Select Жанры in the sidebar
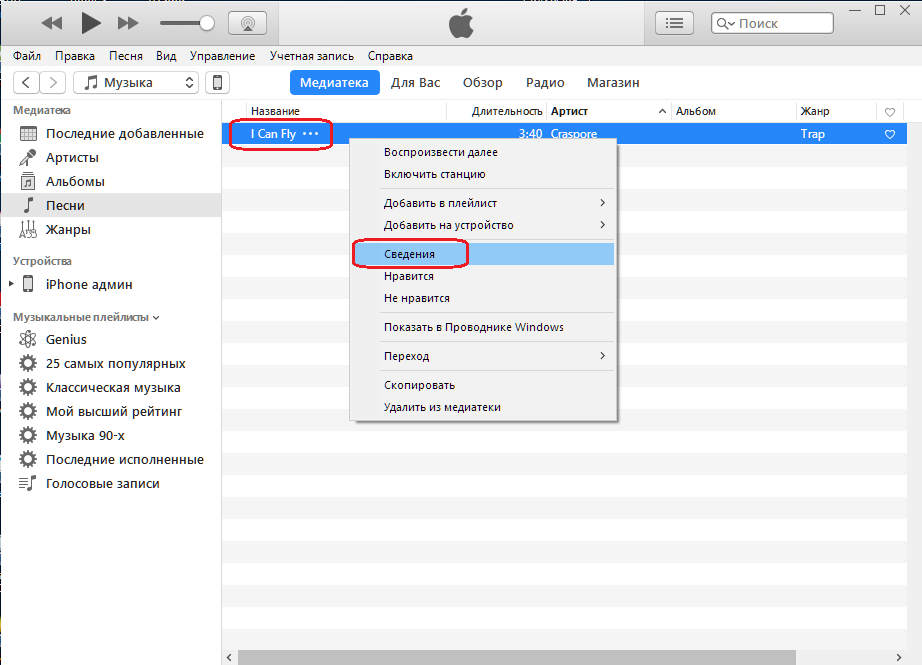Image resolution: width=922 pixels, height=665 pixels. [x=111, y=229]
